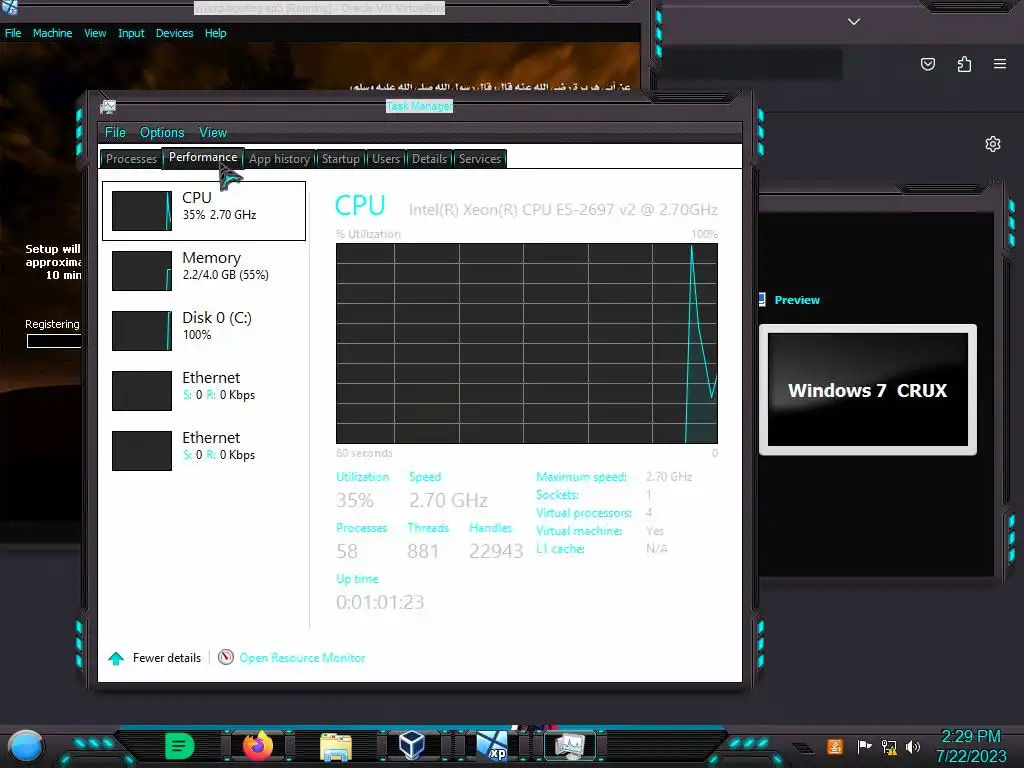Open File Explorer from the taskbar

(x=336, y=746)
